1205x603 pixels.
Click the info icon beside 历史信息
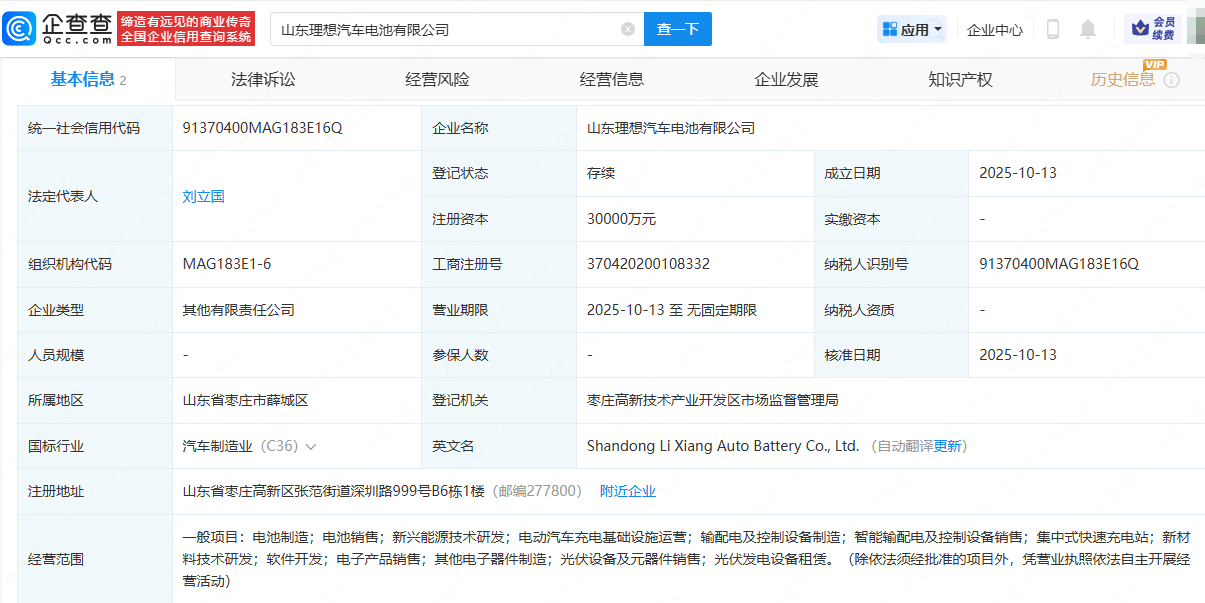click(x=1171, y=80)
